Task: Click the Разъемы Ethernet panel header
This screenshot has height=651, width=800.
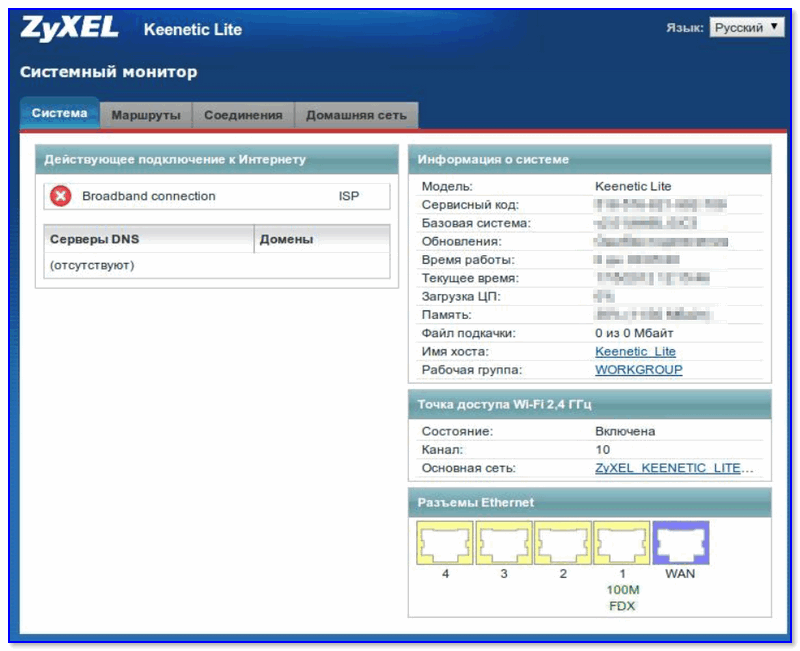Action: tap(590, 503)
